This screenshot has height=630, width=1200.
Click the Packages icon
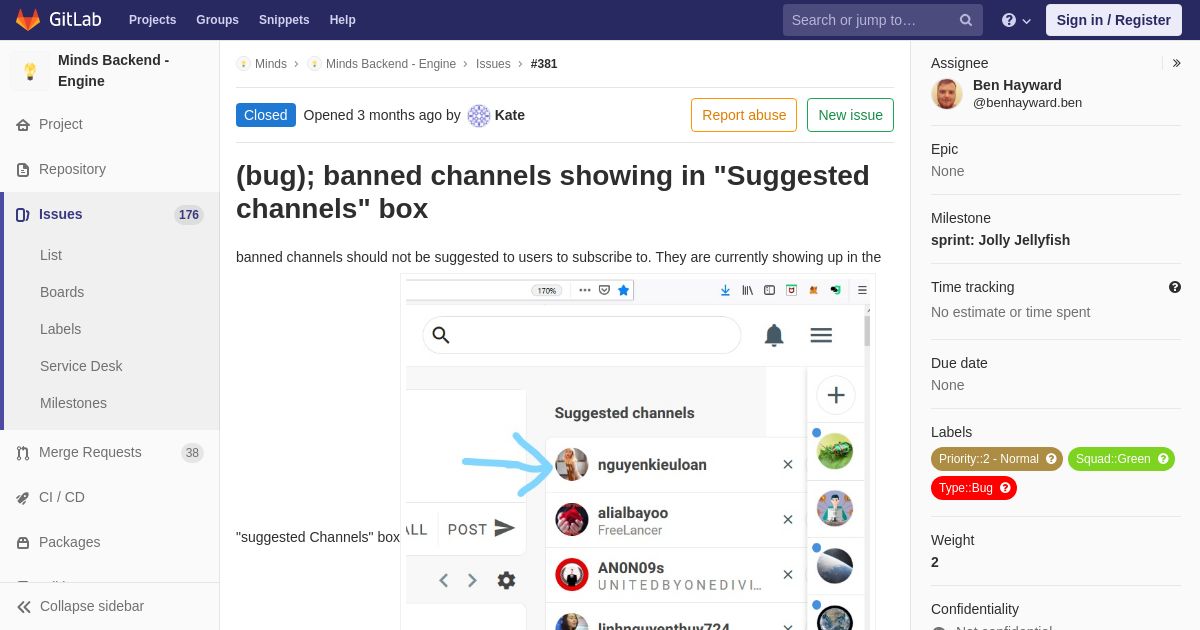pyautogui.click(x=23, y=542)
